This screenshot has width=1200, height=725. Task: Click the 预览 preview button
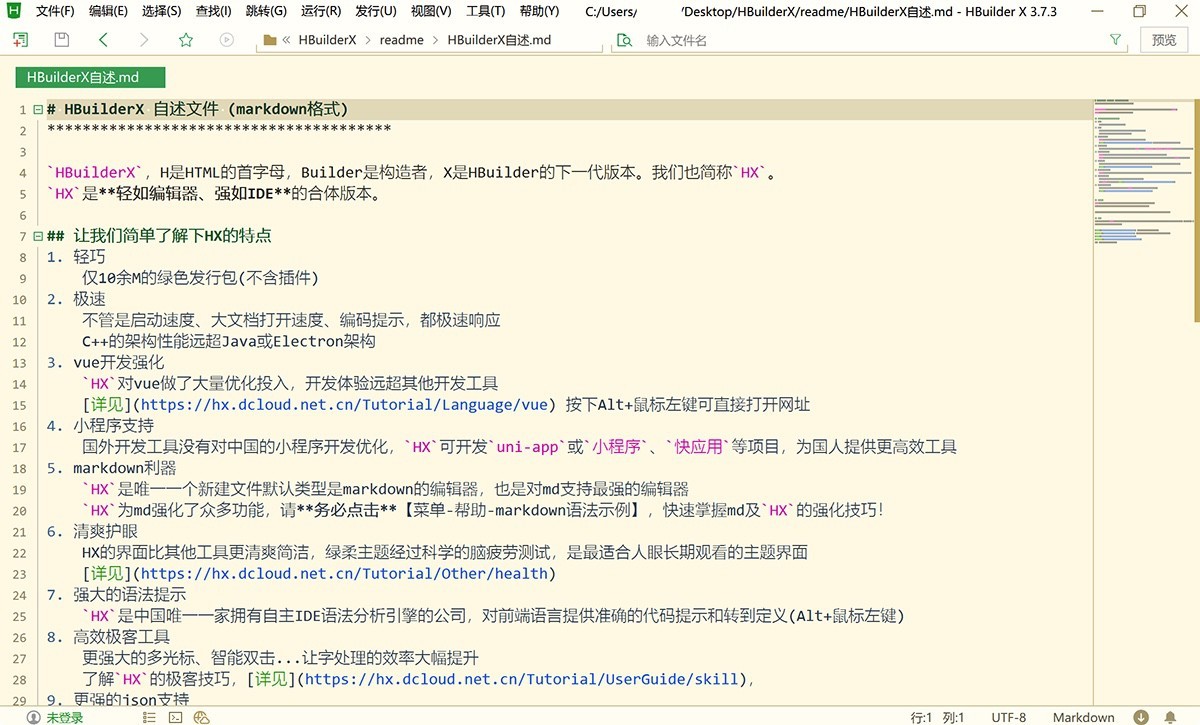point(1164,40)
